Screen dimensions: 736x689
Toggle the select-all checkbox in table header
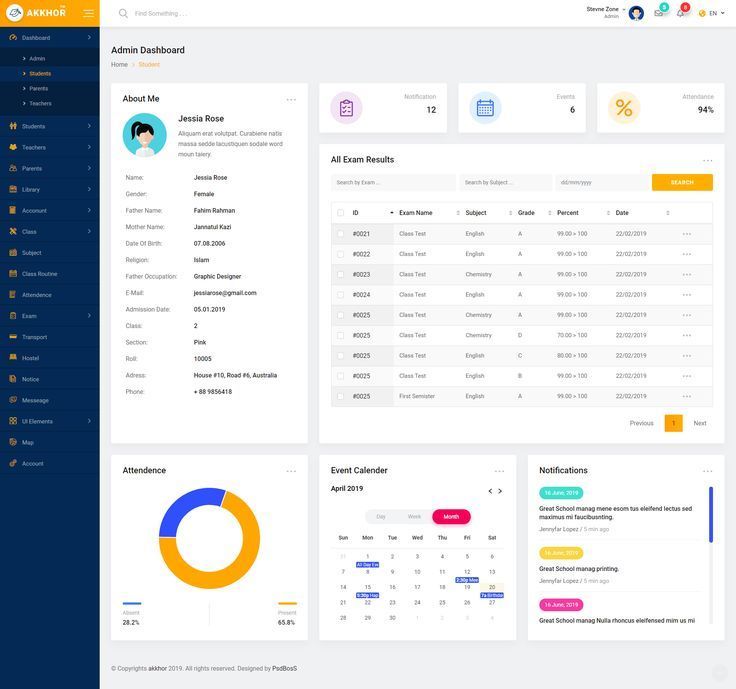(340, 213)
